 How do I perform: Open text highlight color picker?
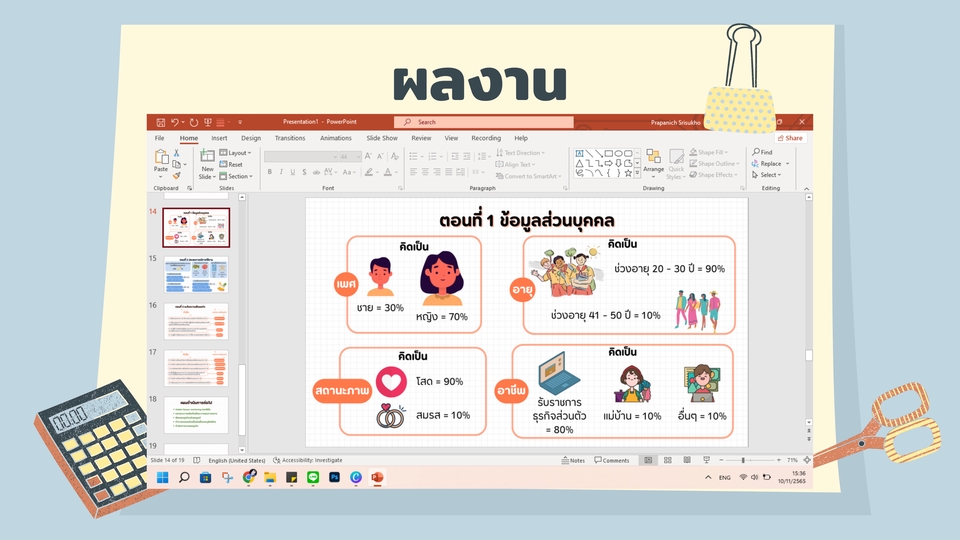click(x=370, y=172)
